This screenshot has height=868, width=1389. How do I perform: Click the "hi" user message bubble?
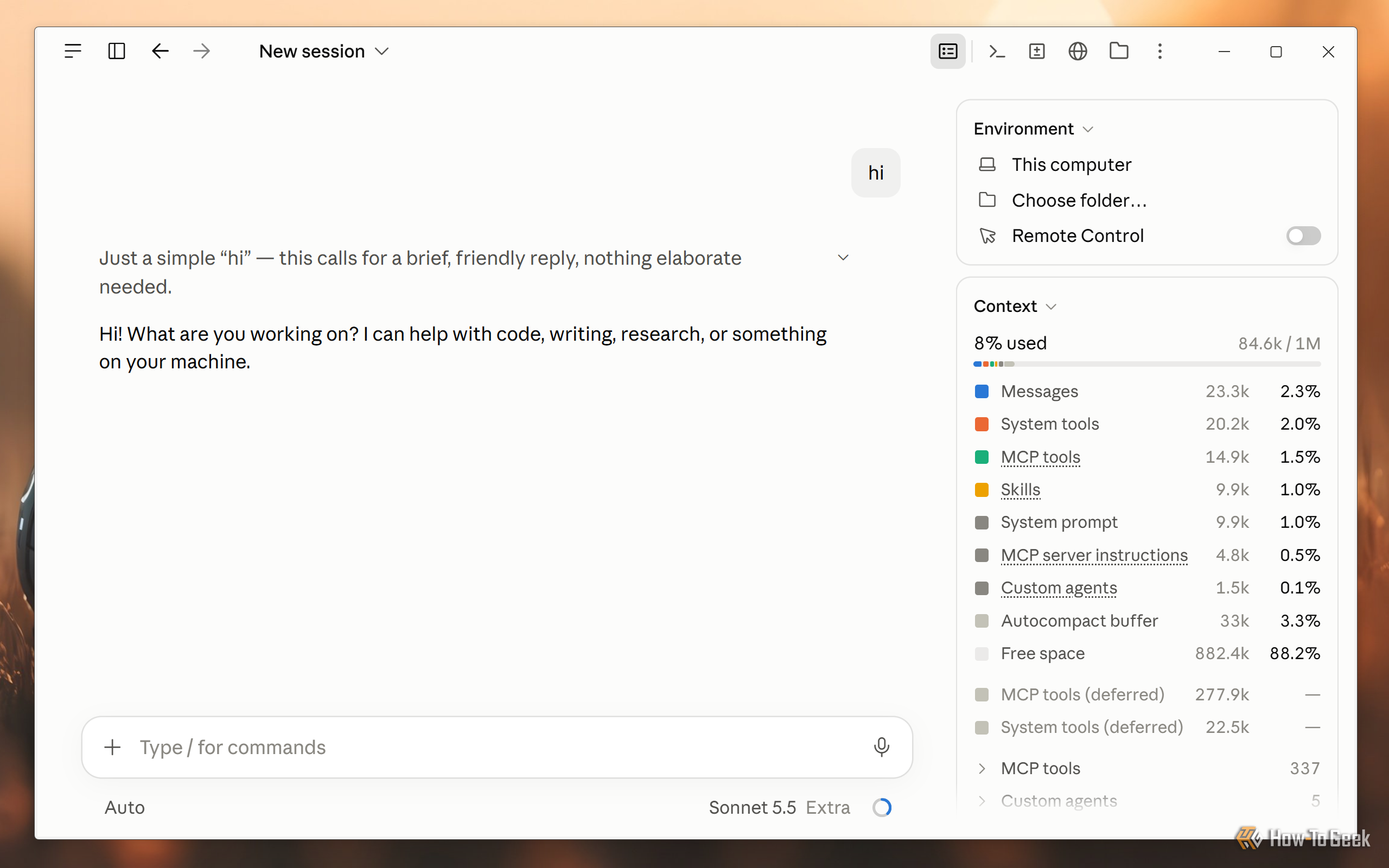pos(876,173)
